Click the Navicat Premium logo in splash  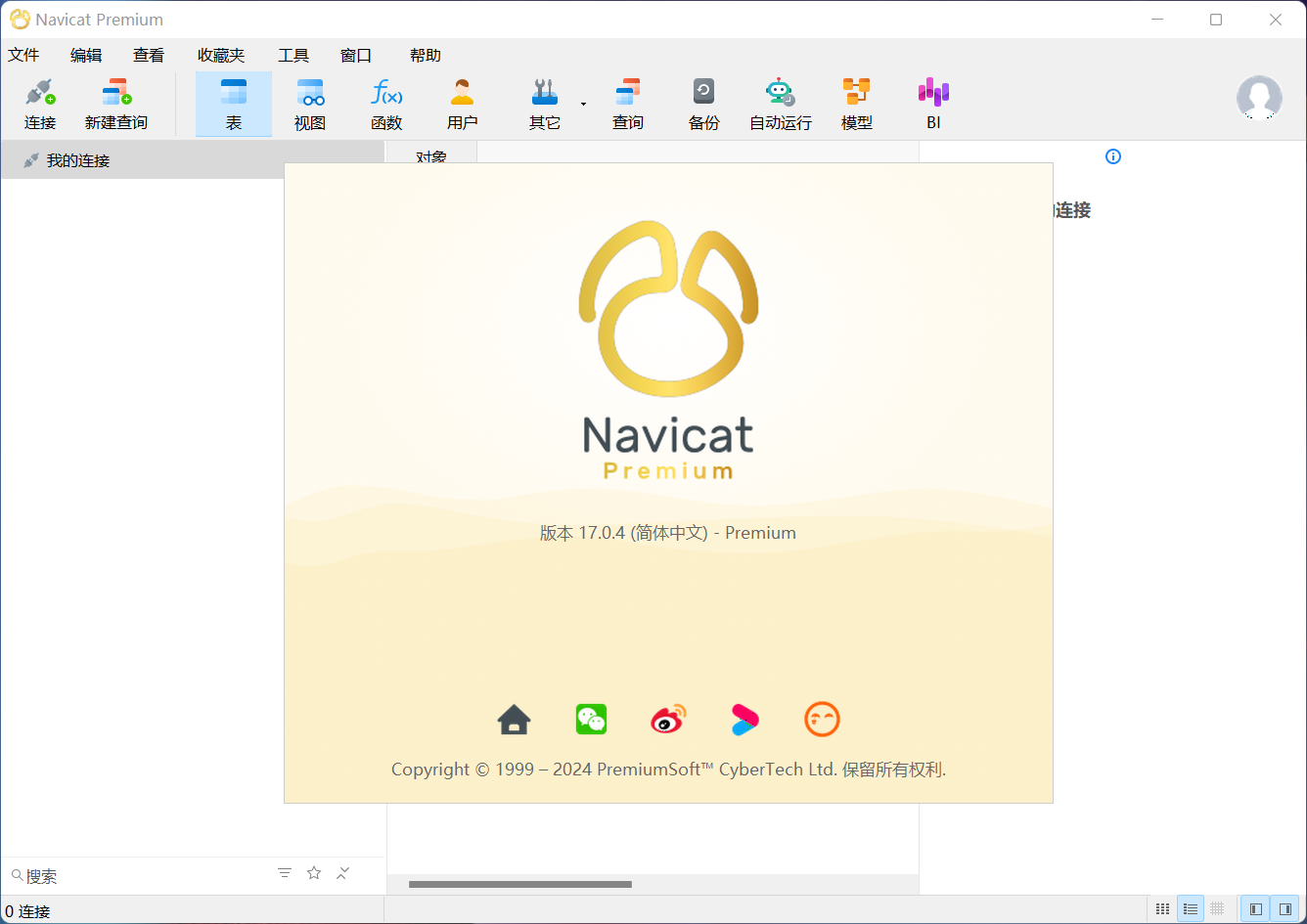click(x=668, y=350)
